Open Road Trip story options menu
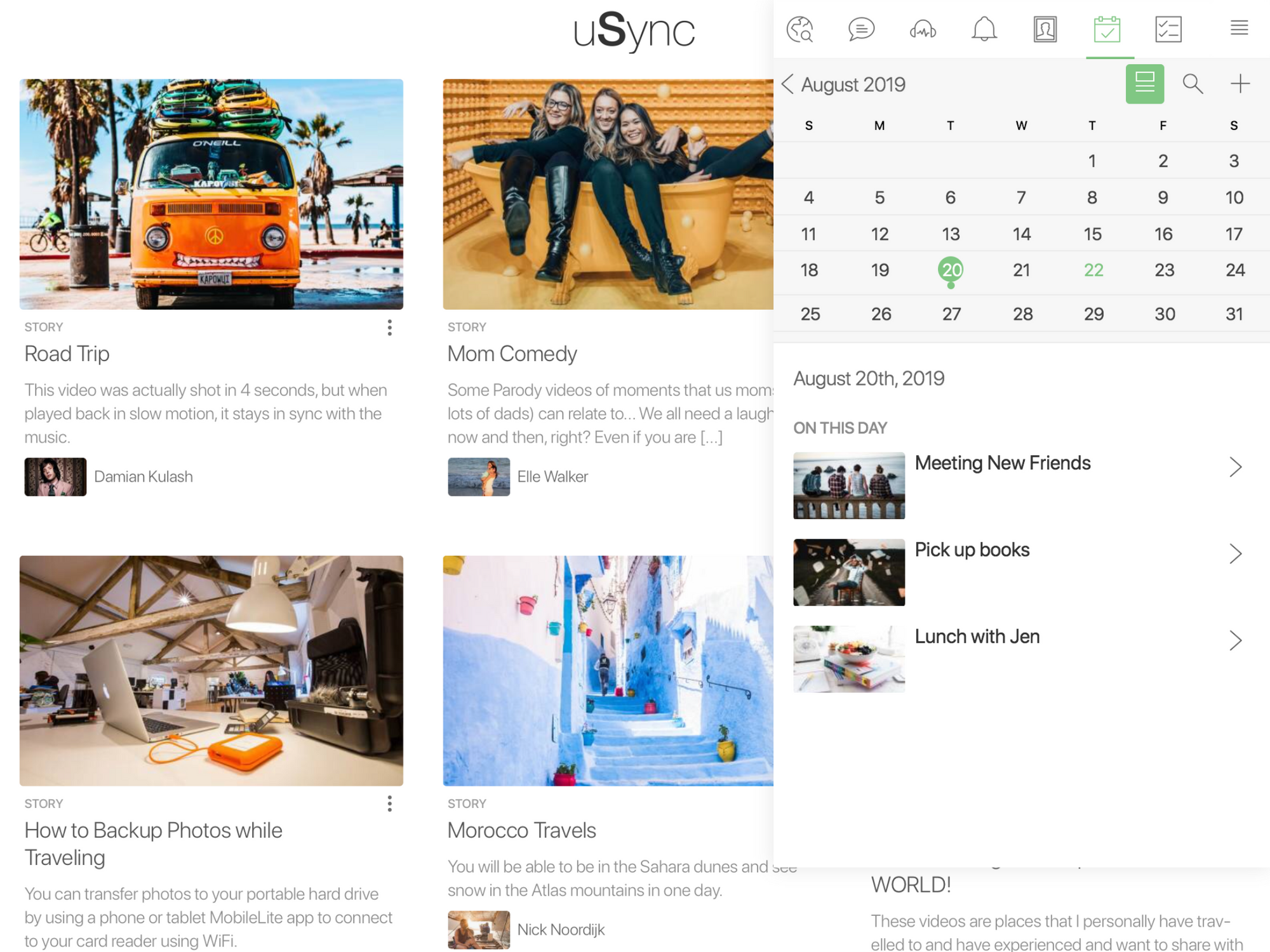This screenshot has height=952, width=1270. (x=389, y=327)
